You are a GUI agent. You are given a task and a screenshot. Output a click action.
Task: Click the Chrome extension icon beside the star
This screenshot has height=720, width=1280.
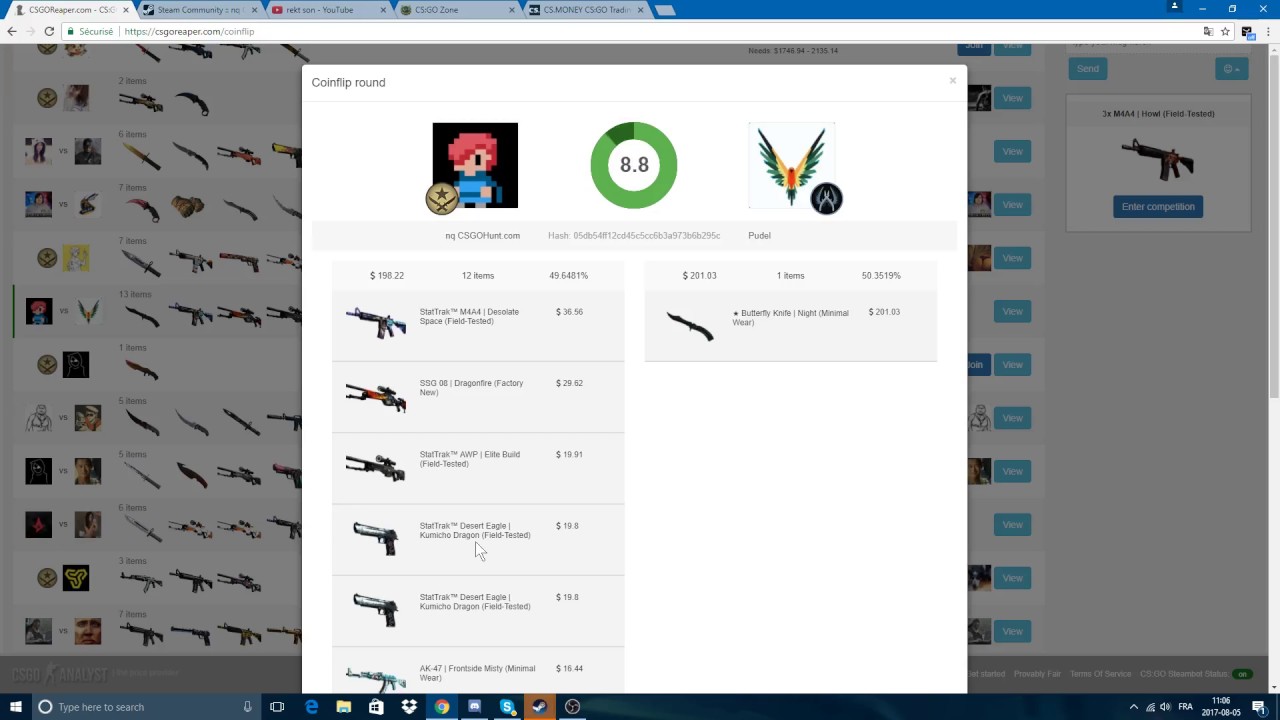1247,31
